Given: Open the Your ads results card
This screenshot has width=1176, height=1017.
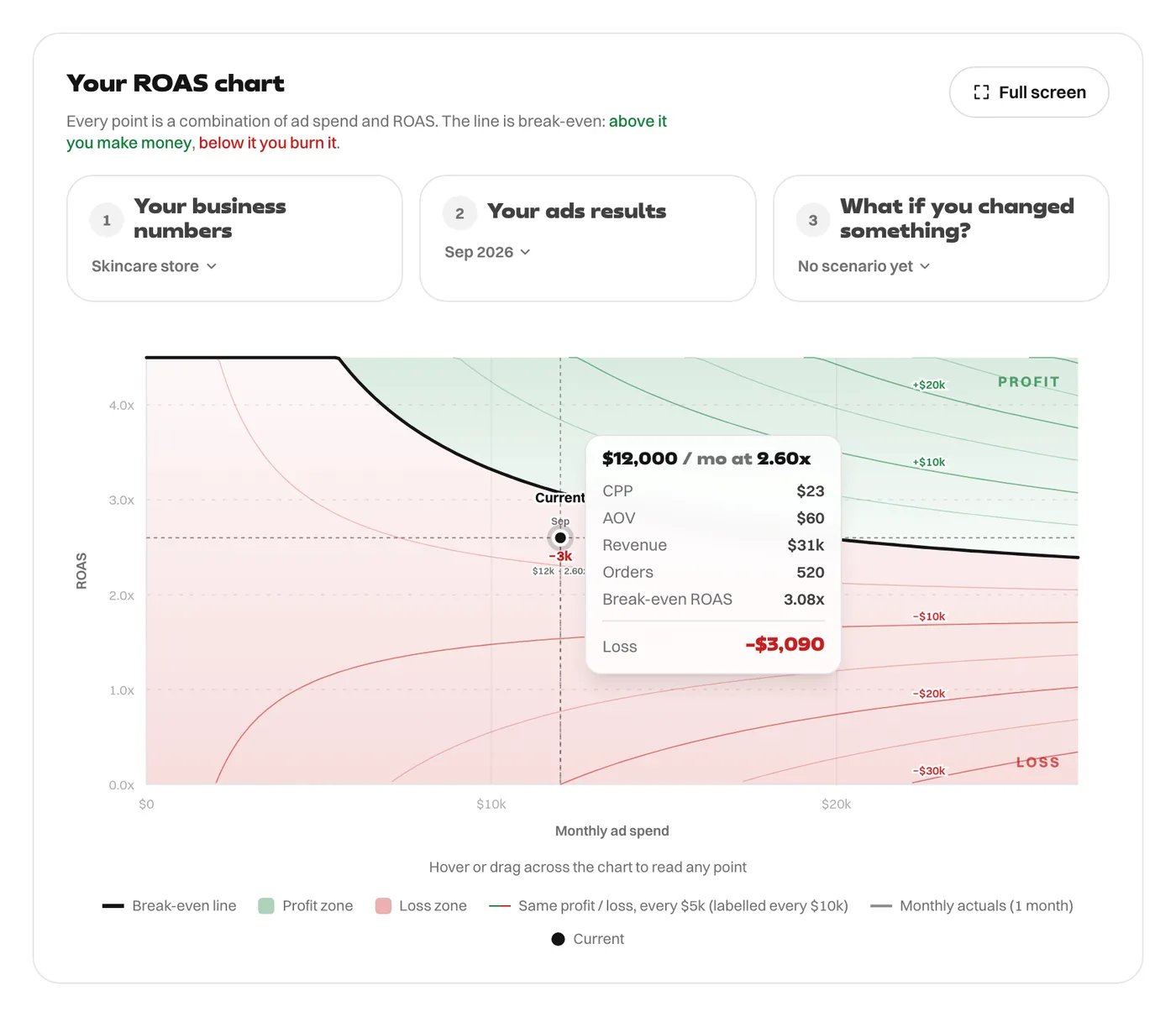Looking at the screenshot, I should pyautogui.click(x=588, y=239).
